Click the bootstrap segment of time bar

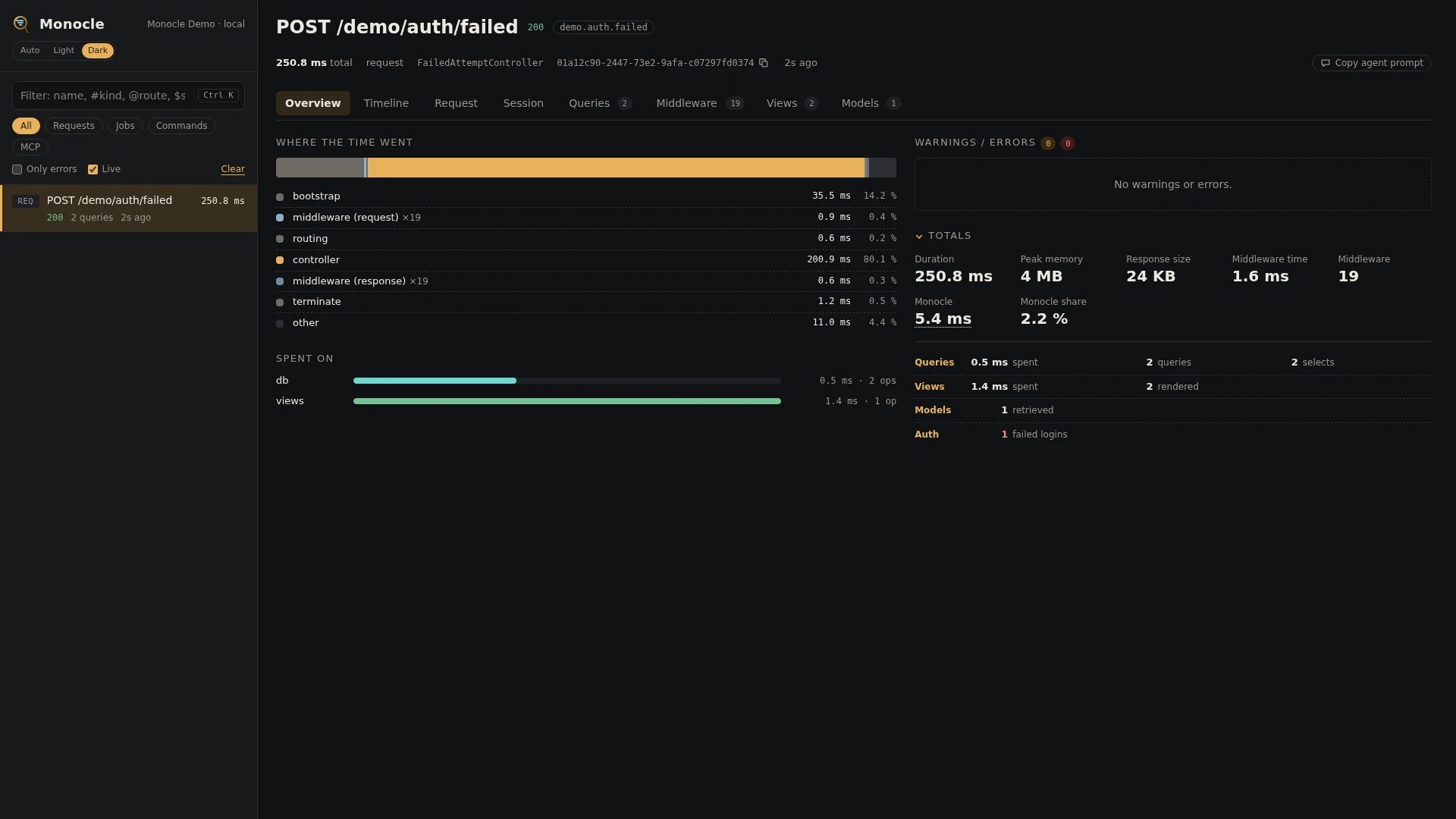pyautogui.click(x=320, y=168)
